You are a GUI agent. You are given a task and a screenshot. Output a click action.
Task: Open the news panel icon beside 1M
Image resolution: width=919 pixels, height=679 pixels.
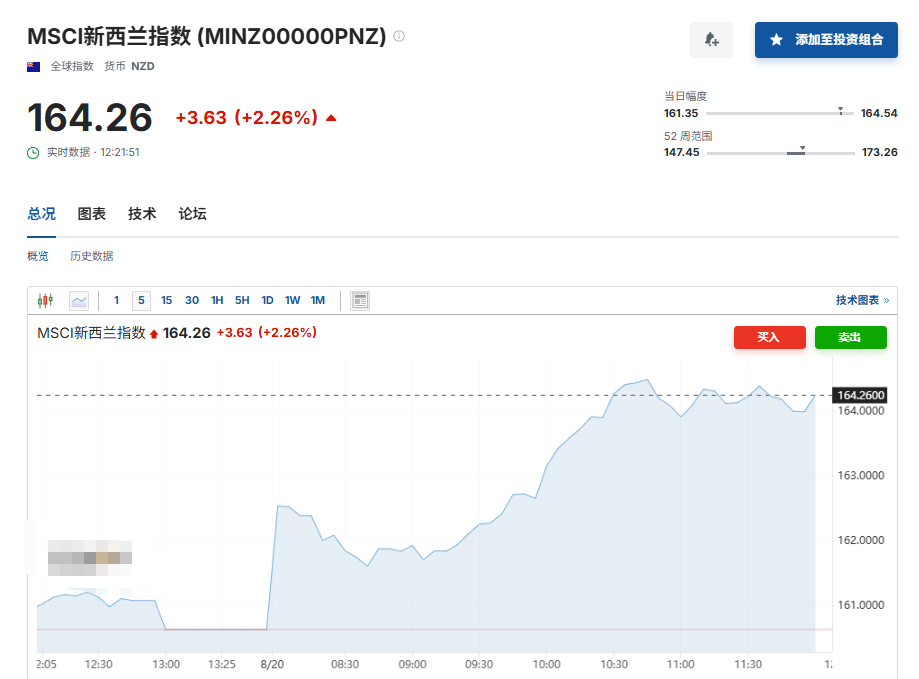point(359,300)
